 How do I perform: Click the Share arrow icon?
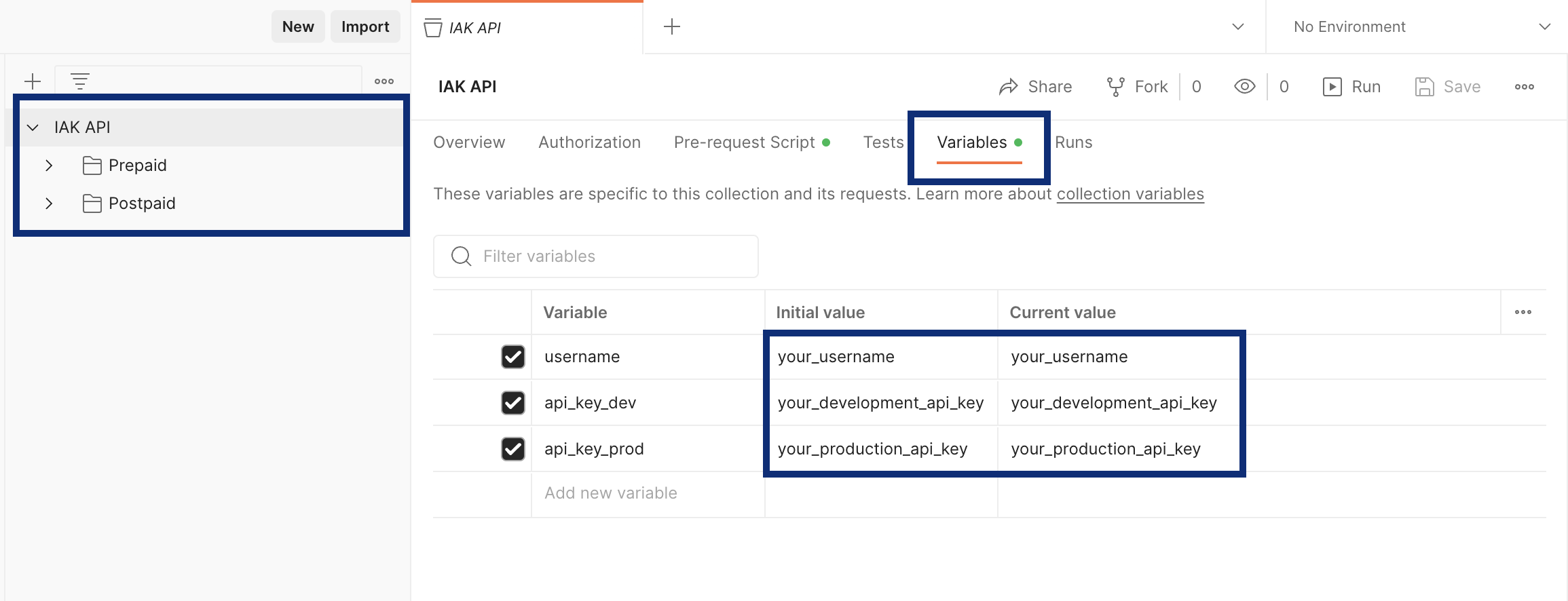coord(1009,87)
